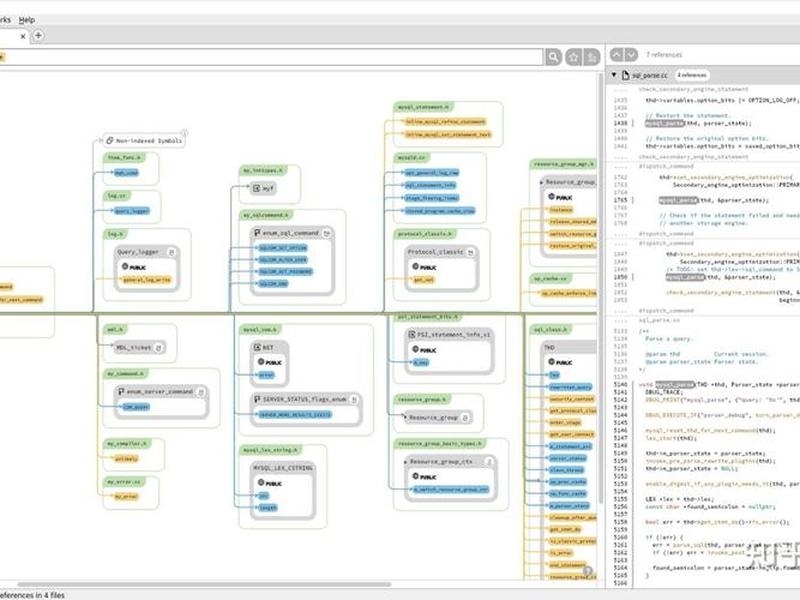This screenshot has height=600, width=800.
Task: Go to the previous reference arrow
Action: coord(617,54)
